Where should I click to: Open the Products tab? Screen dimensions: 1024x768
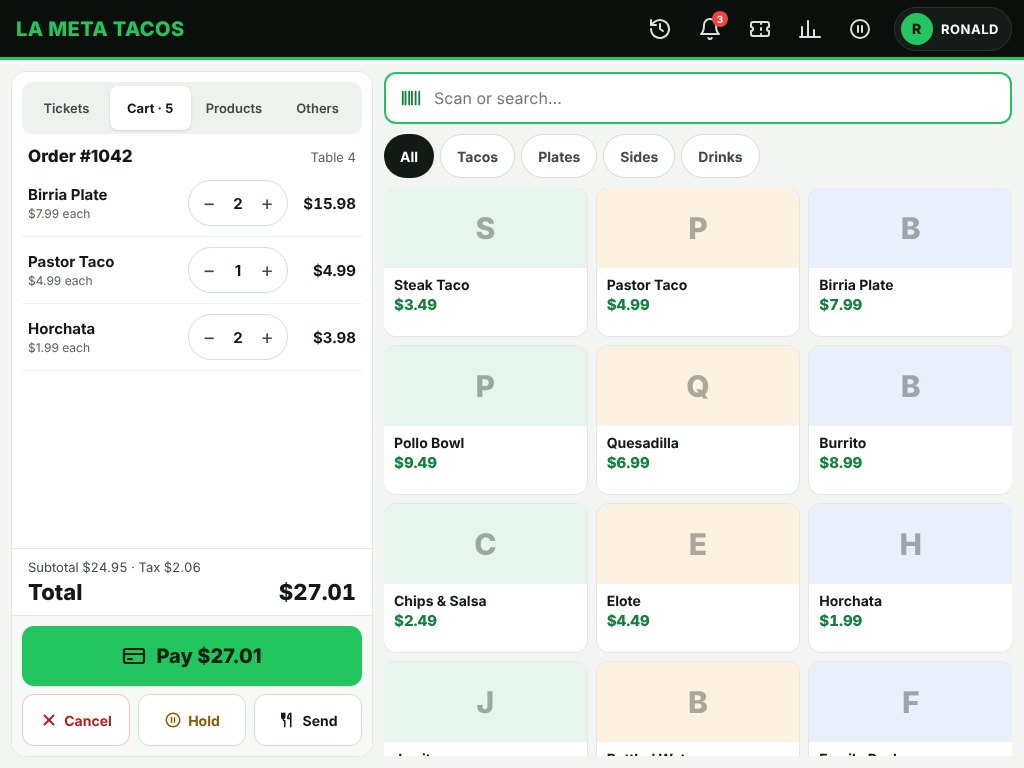tap(234, 108)
